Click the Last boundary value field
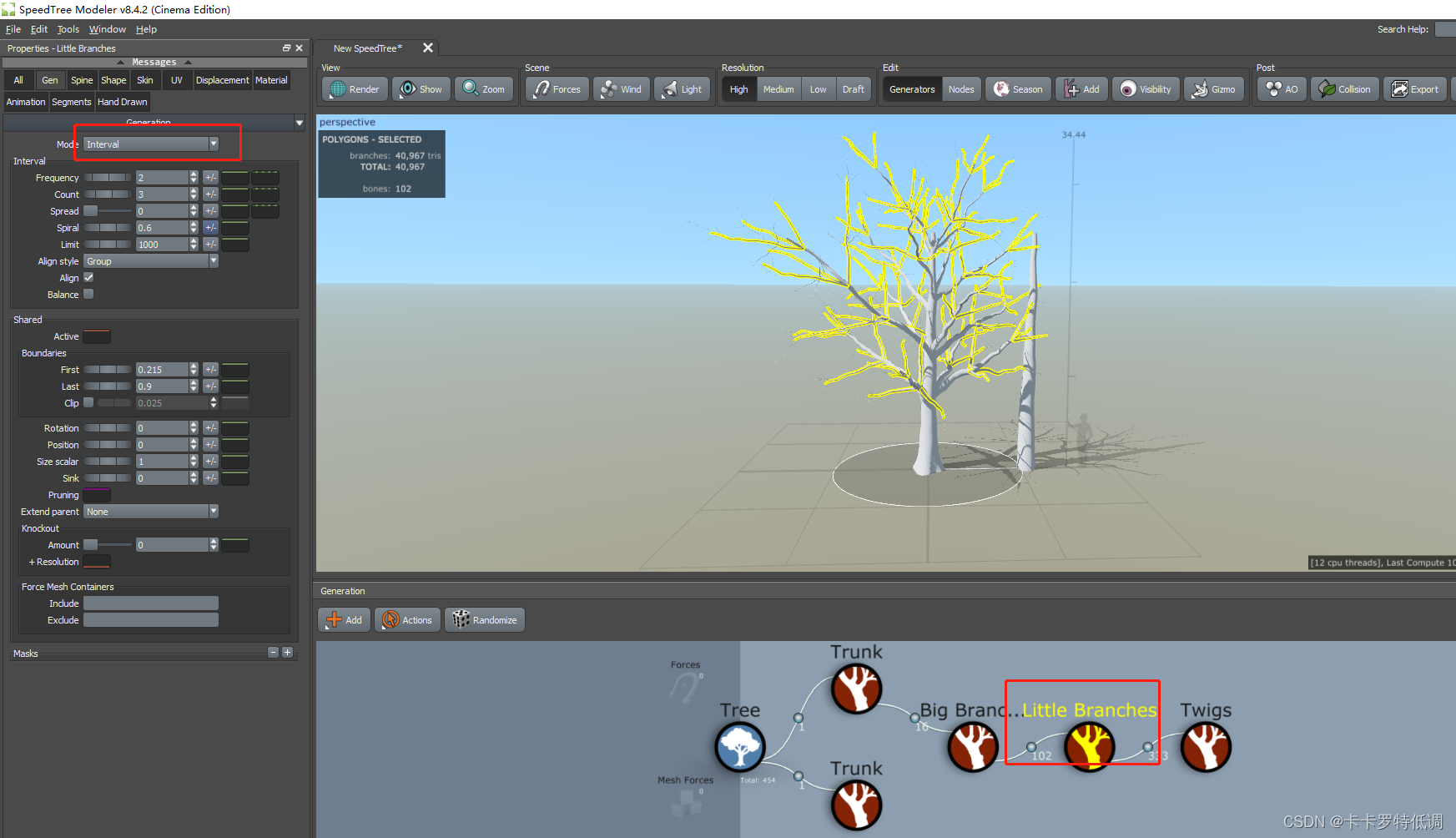This screenshot has height=838, width=1456. click(163, 386)
